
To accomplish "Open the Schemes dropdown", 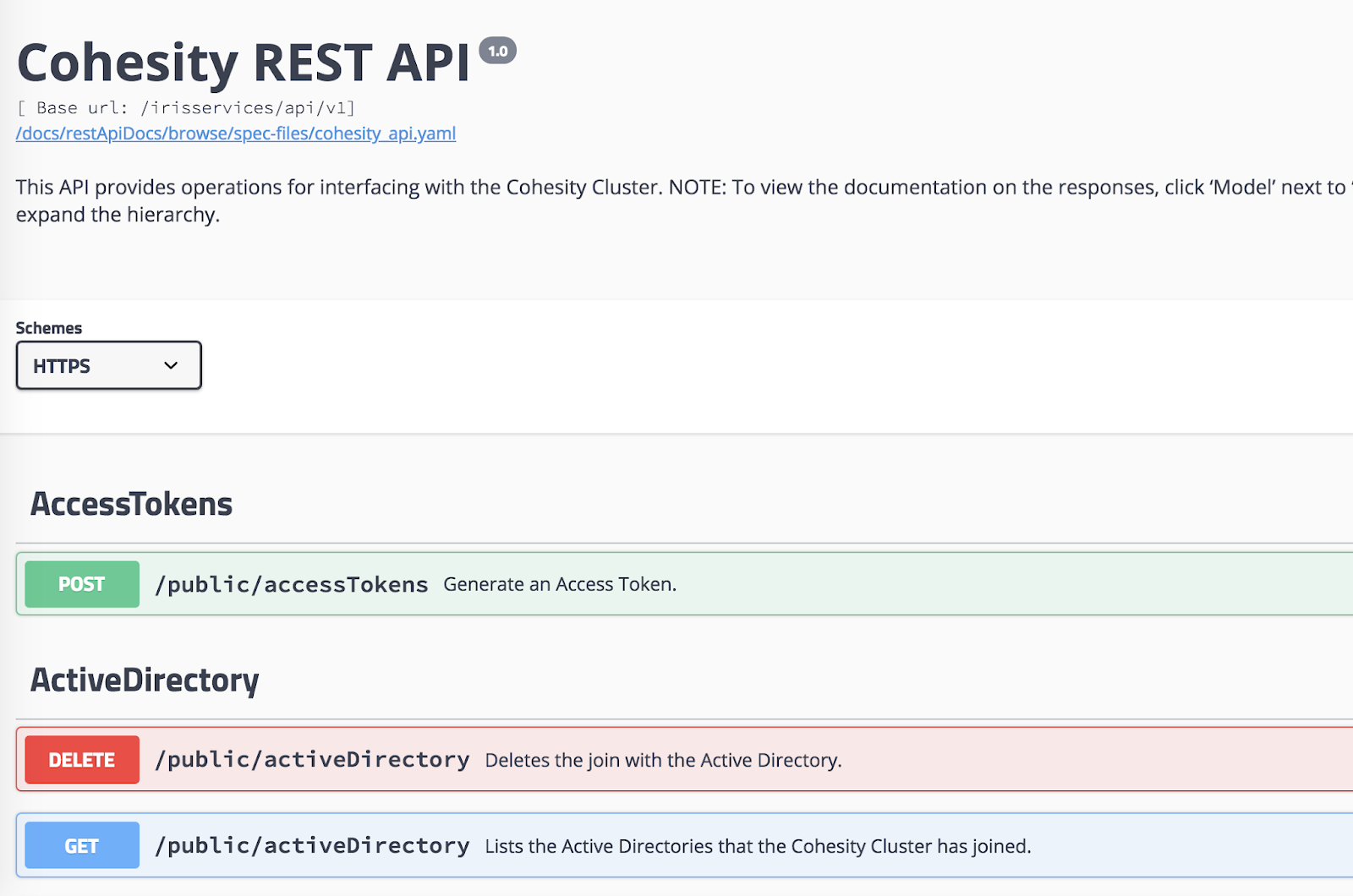I will pos(108,365).
